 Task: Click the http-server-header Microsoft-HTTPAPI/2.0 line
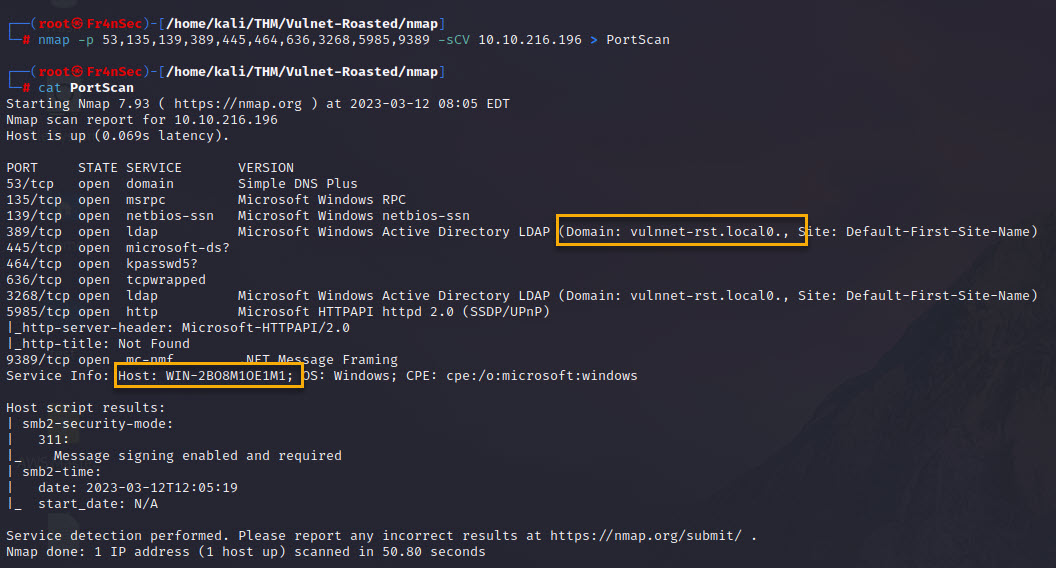178,328
